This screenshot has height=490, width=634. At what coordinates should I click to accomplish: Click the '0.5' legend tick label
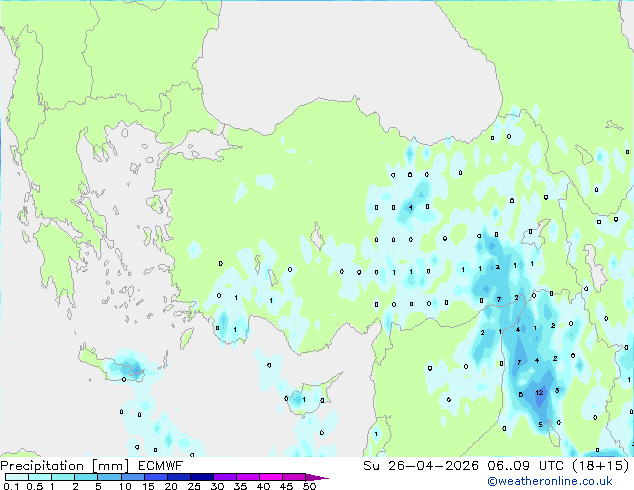tap(35, 486)
